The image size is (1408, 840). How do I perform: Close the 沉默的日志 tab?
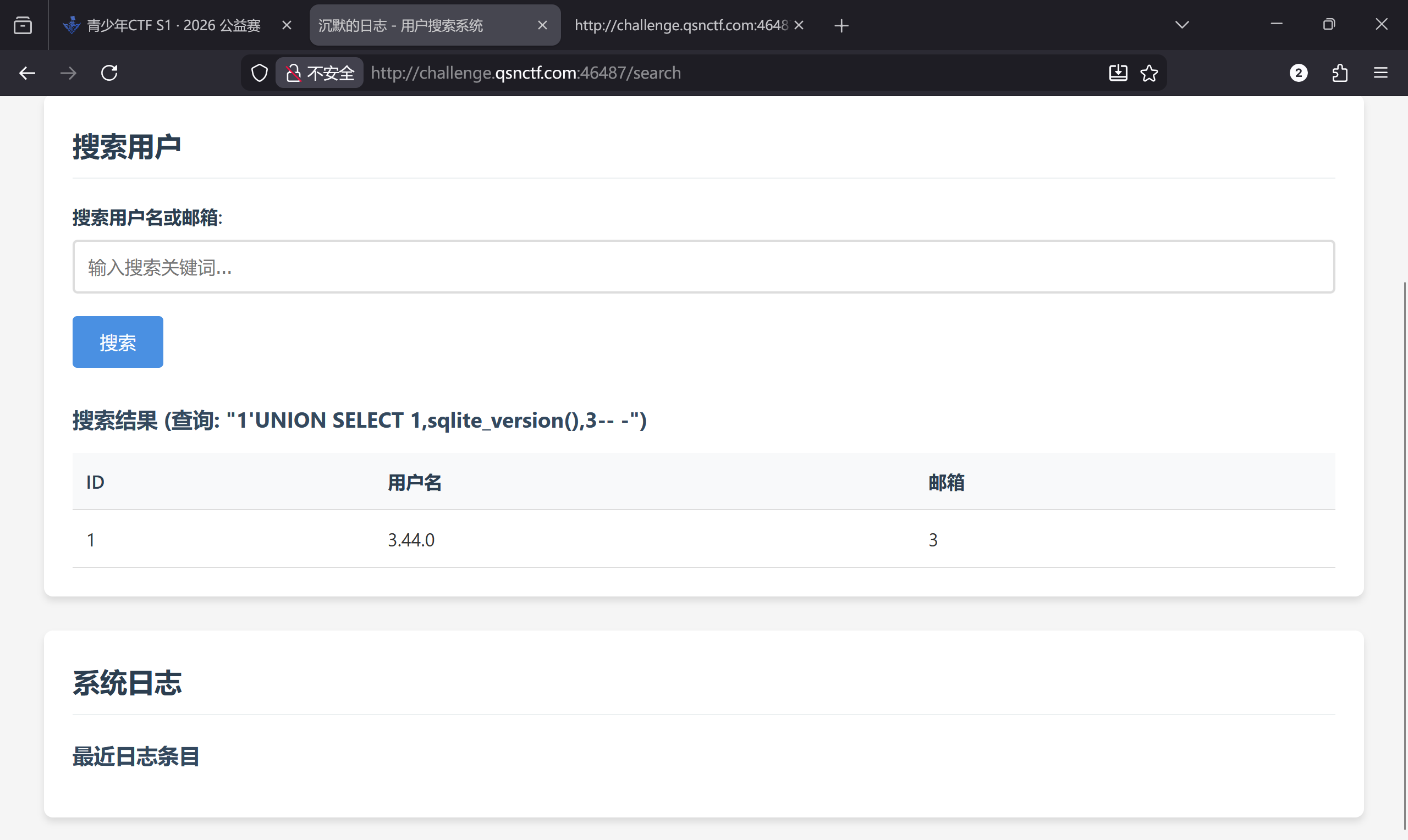click(x=542, y=25)
